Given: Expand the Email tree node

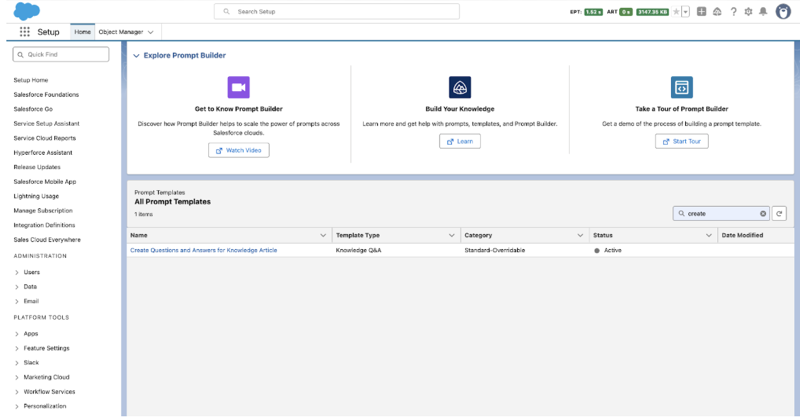Looking at the screenshot, I should coord(17,302).
